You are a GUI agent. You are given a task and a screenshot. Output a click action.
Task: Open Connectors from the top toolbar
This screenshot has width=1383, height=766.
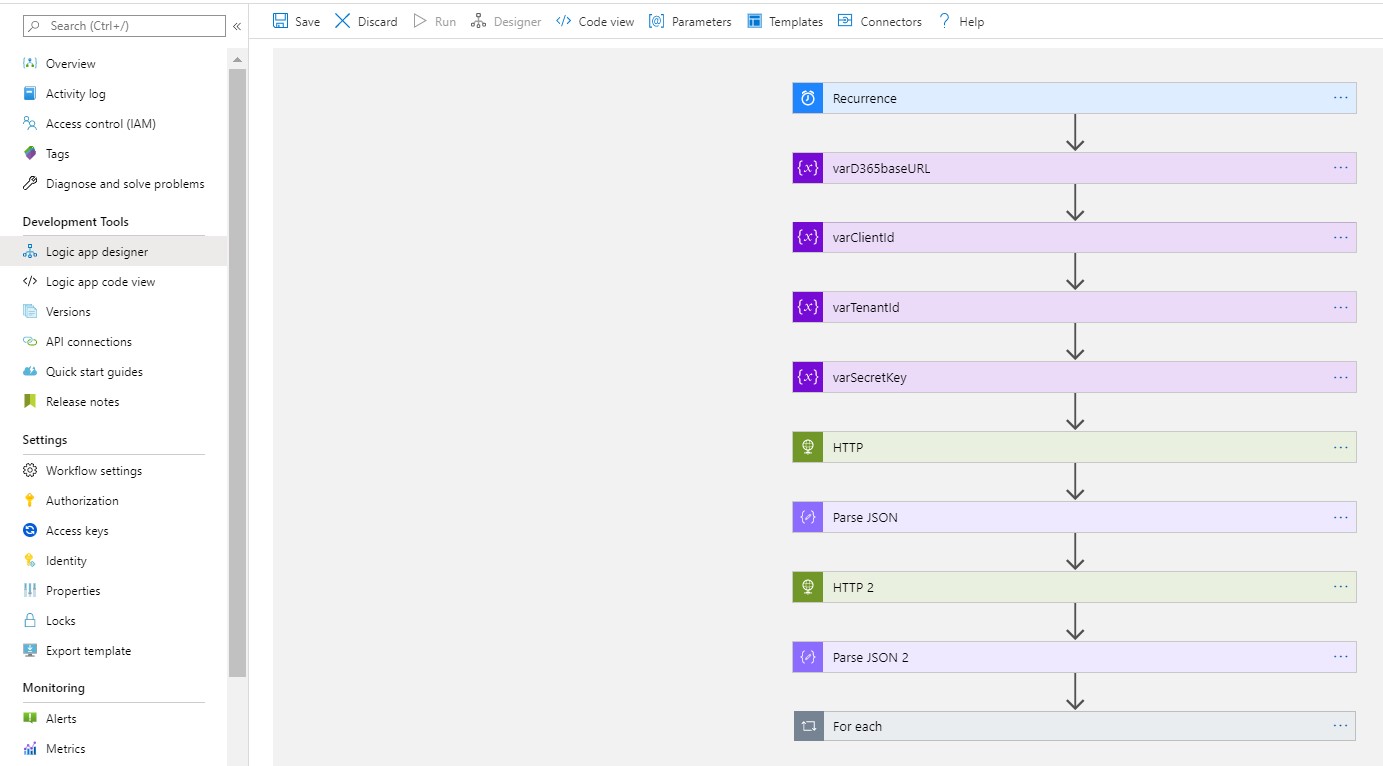point(879,20)
